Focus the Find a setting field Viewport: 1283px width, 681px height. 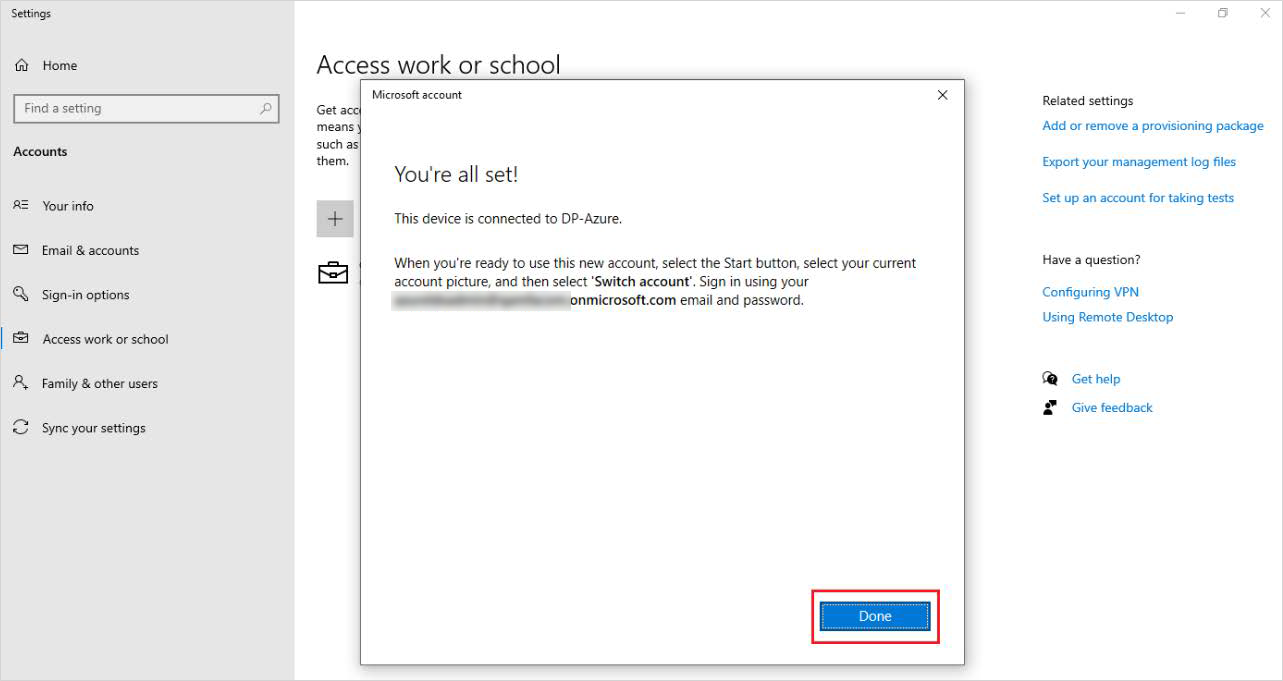tap(146, 108)
